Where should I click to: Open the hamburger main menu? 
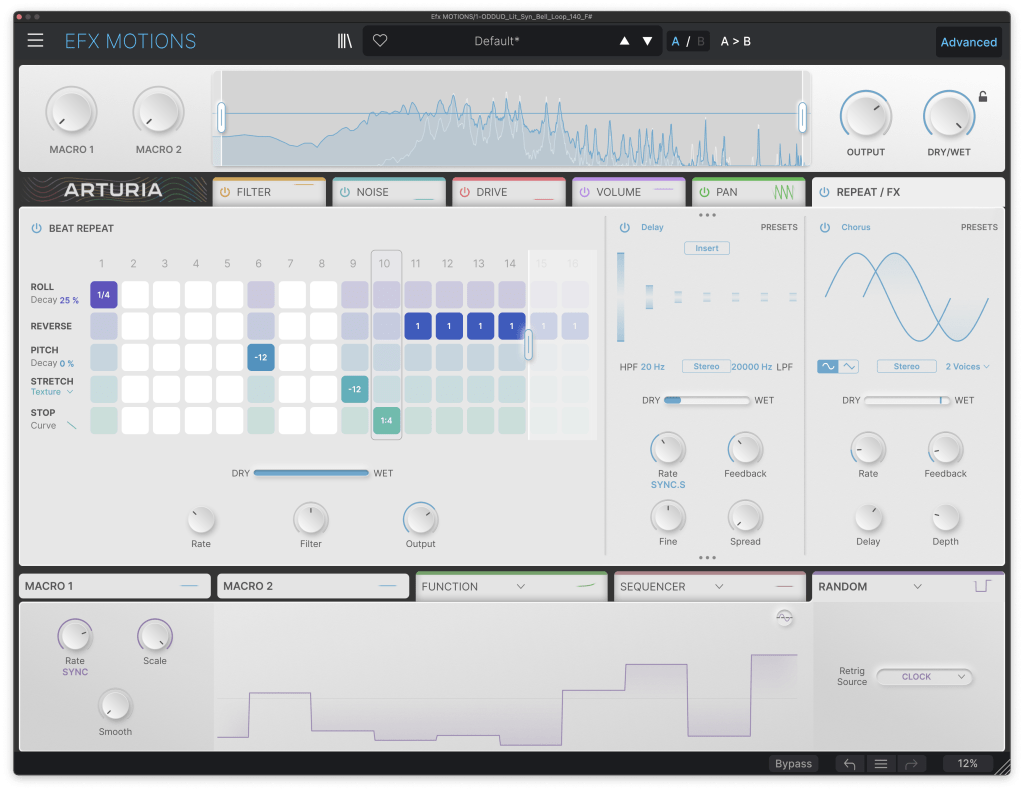(x=36, y=41)
